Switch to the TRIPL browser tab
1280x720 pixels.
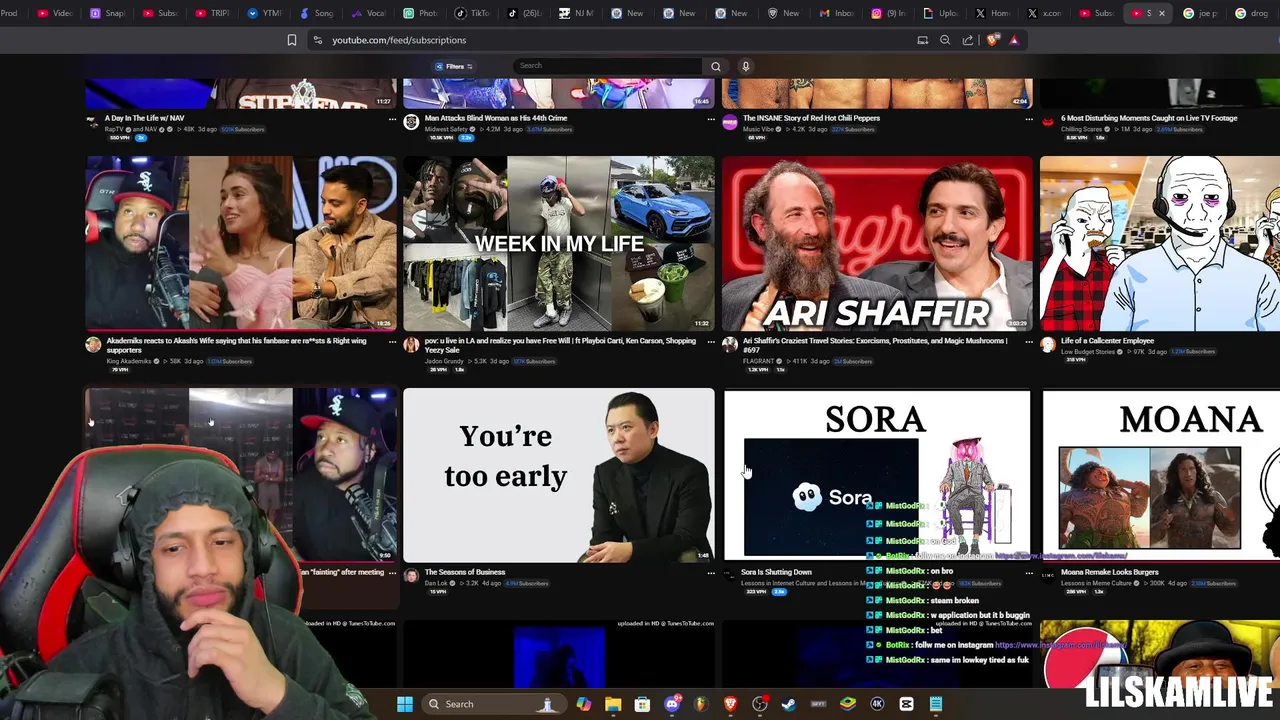[x=212, y=13]
